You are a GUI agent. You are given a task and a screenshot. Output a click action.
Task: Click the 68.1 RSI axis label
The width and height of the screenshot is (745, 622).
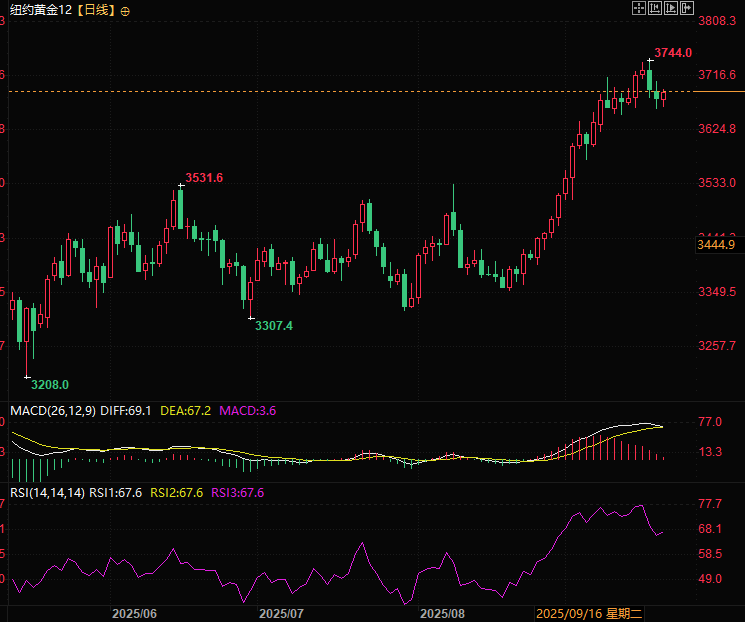(x=710, y=529)
